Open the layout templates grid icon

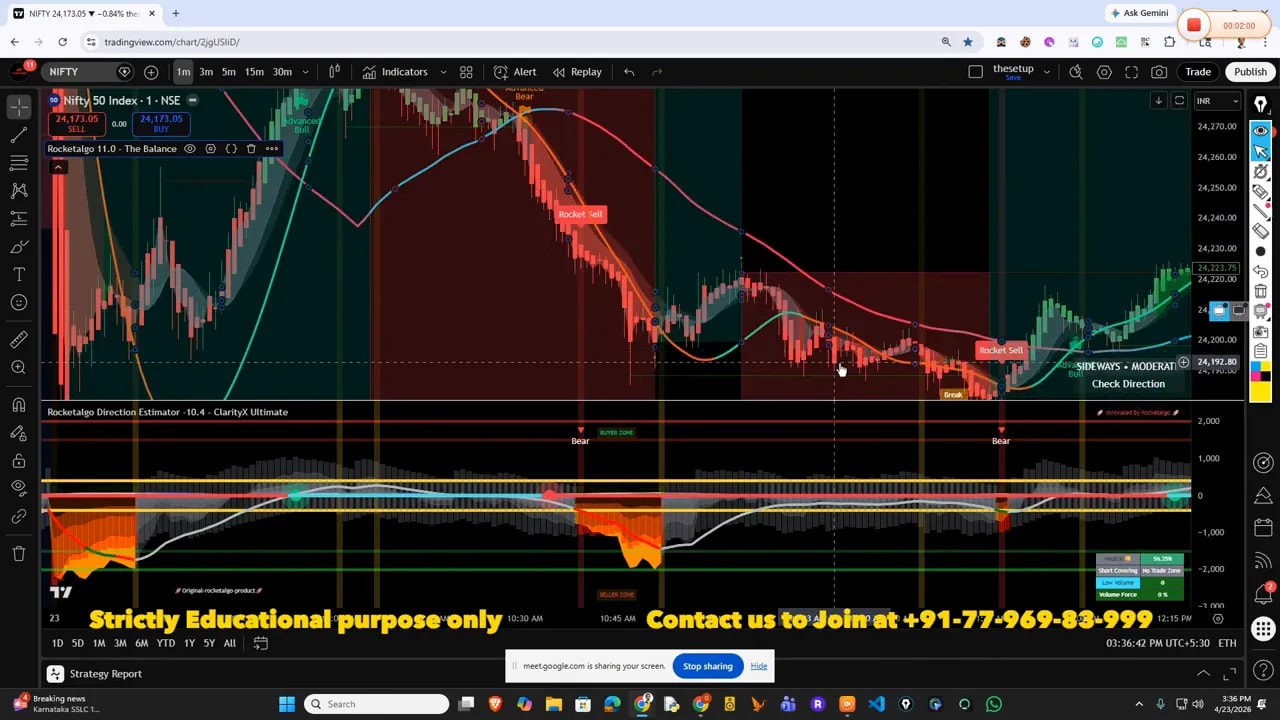click(x=466, y=72)
